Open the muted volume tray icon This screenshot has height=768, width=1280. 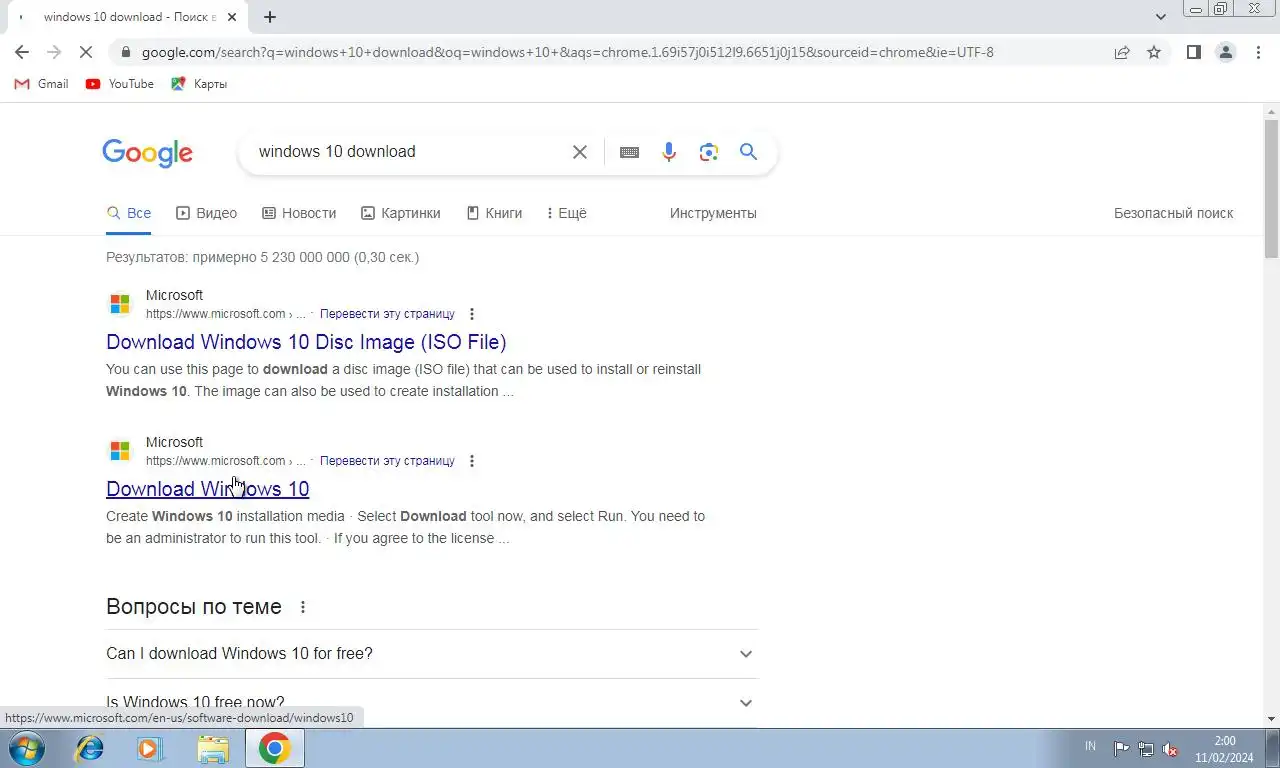[x=1170, y=748]
